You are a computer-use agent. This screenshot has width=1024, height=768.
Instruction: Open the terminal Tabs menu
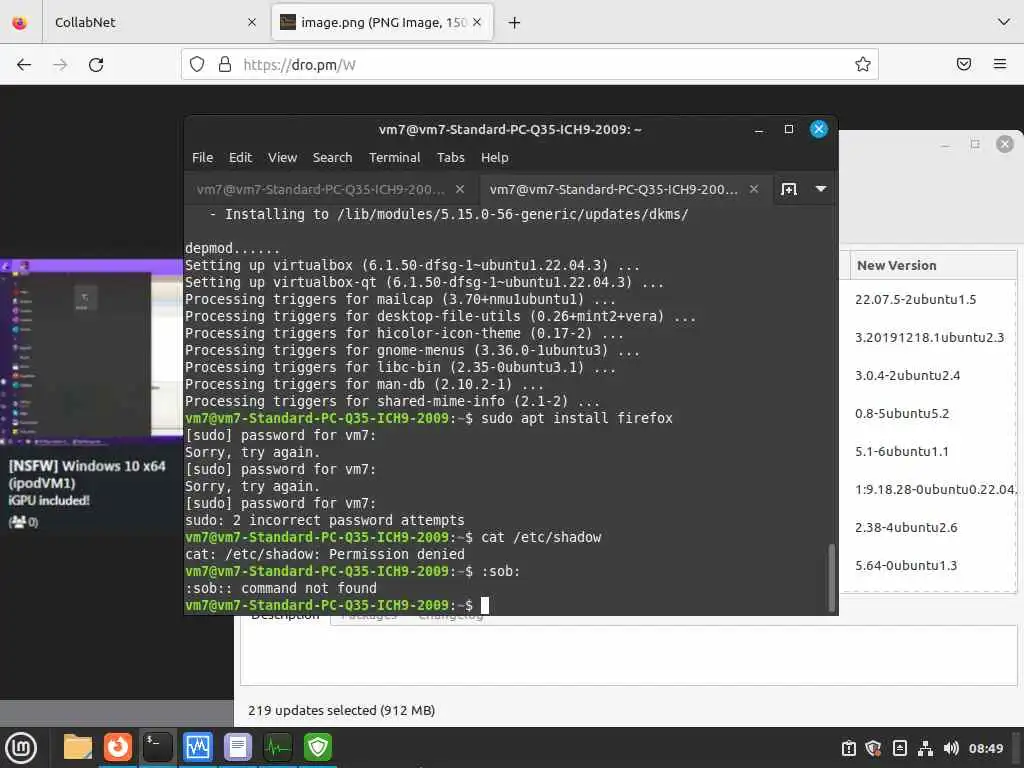(451, 157)
